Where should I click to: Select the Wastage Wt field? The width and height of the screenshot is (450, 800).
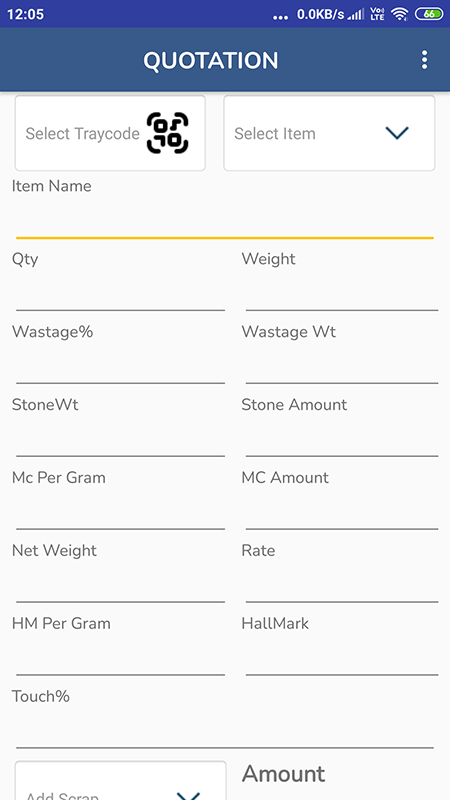(x=342, y=364)
